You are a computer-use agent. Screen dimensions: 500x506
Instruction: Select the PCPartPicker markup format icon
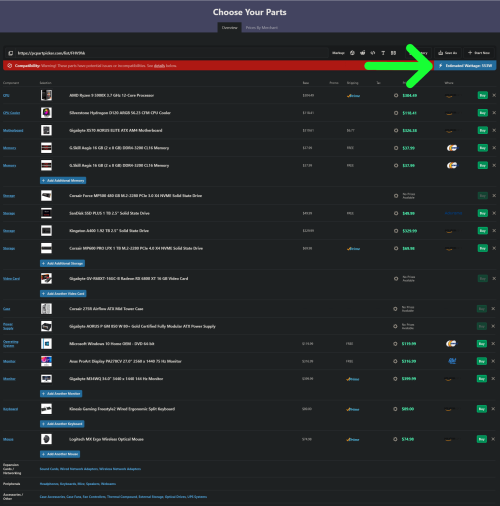pyautogui.click(x=352, y=53)
